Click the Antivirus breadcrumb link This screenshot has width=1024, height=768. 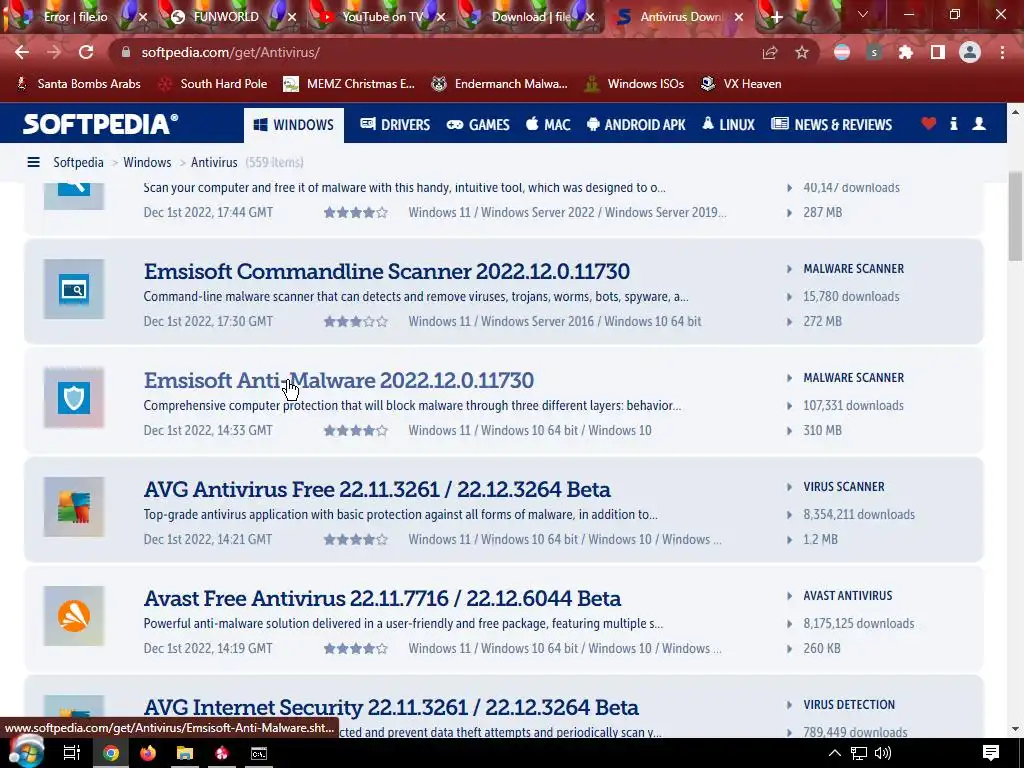[214, 162]
